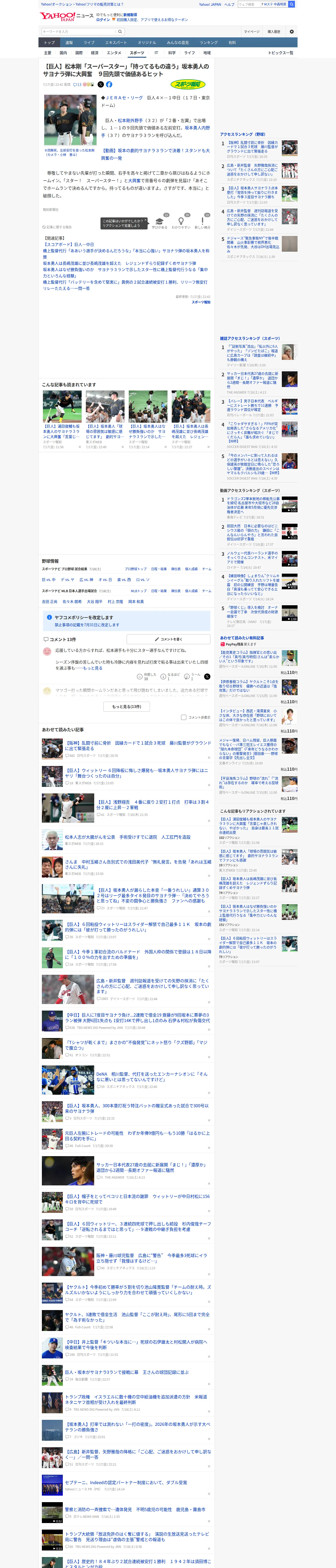React with わかりやすい lightbulb icon

(x=181, y=220)
